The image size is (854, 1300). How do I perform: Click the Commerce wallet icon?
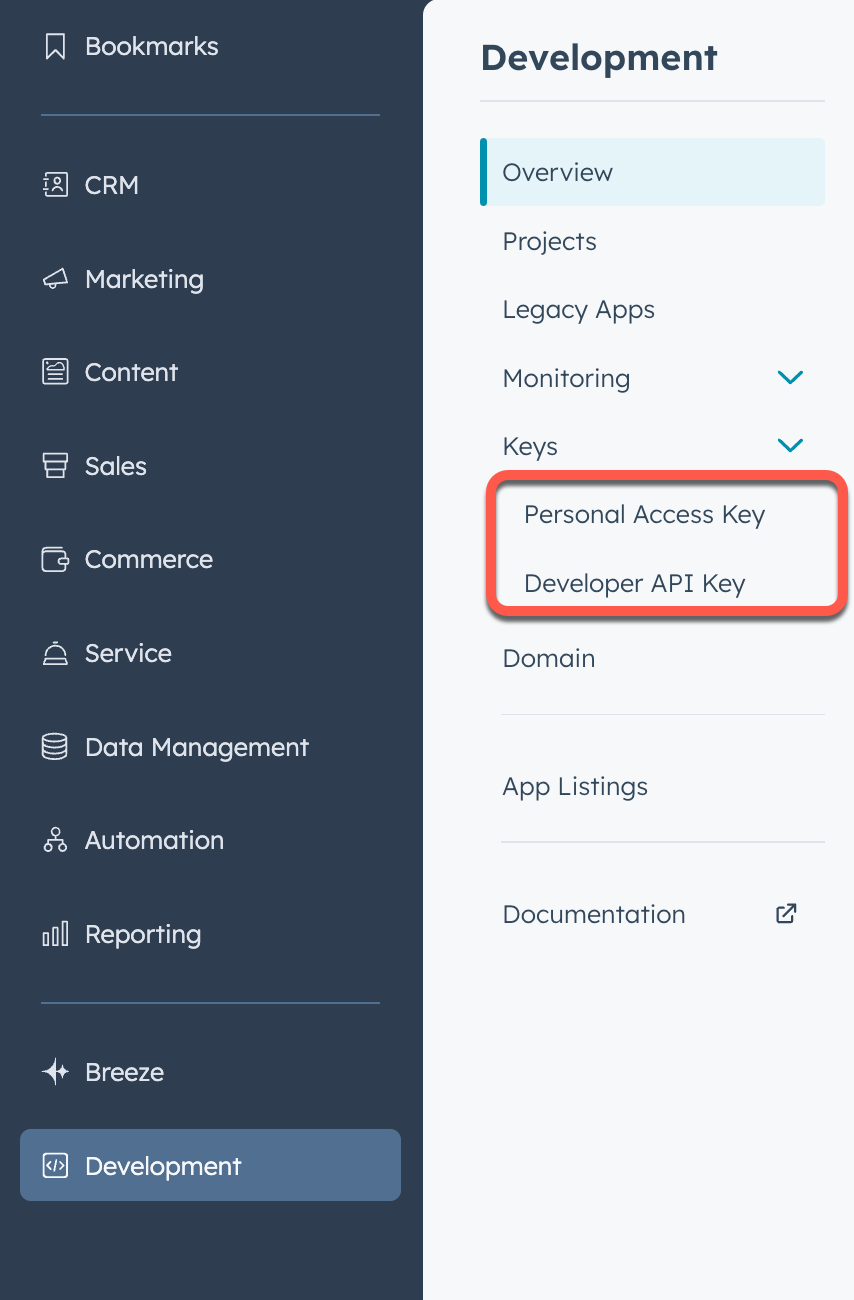tap(55, 559)
